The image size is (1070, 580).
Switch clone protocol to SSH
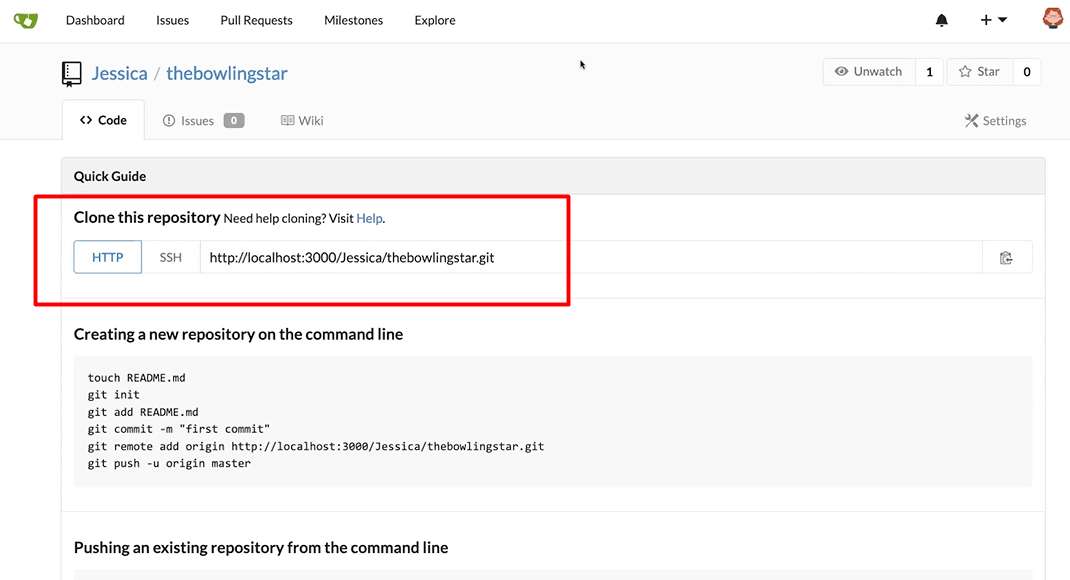[x=171, y=257]
